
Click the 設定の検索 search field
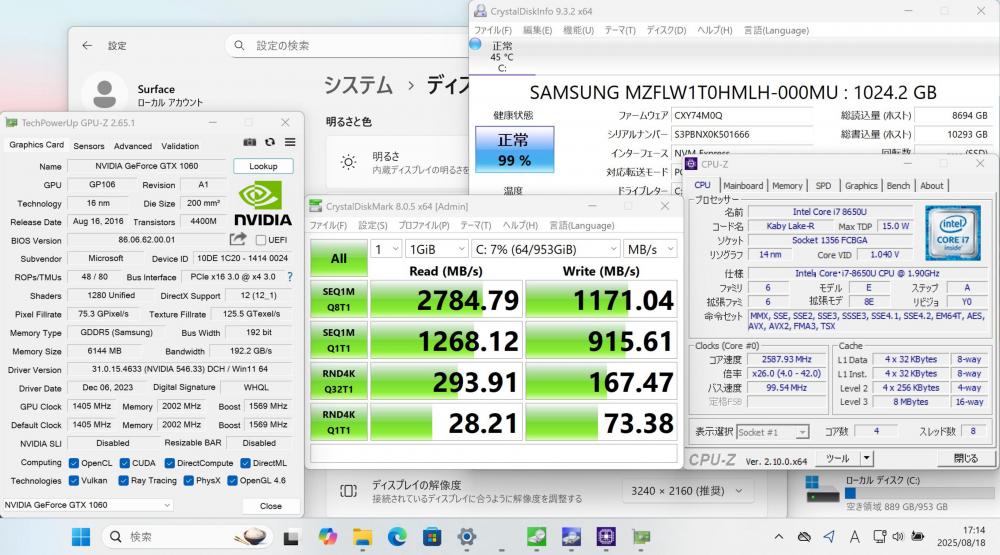coord(348,45)
